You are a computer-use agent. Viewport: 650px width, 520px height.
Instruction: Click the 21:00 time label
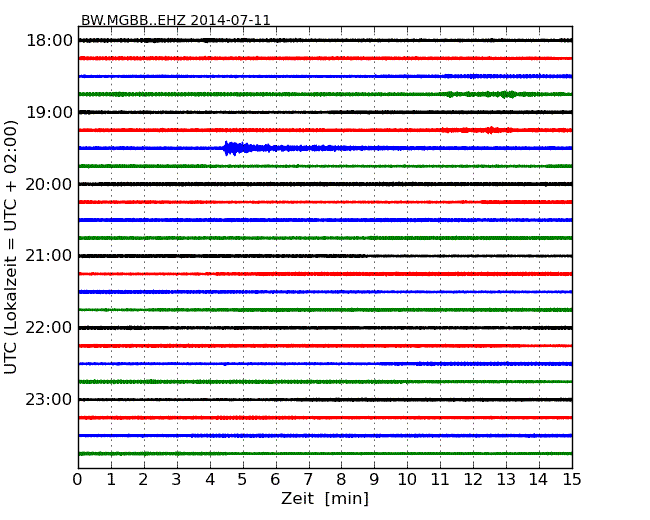click(x=49, y=256)
